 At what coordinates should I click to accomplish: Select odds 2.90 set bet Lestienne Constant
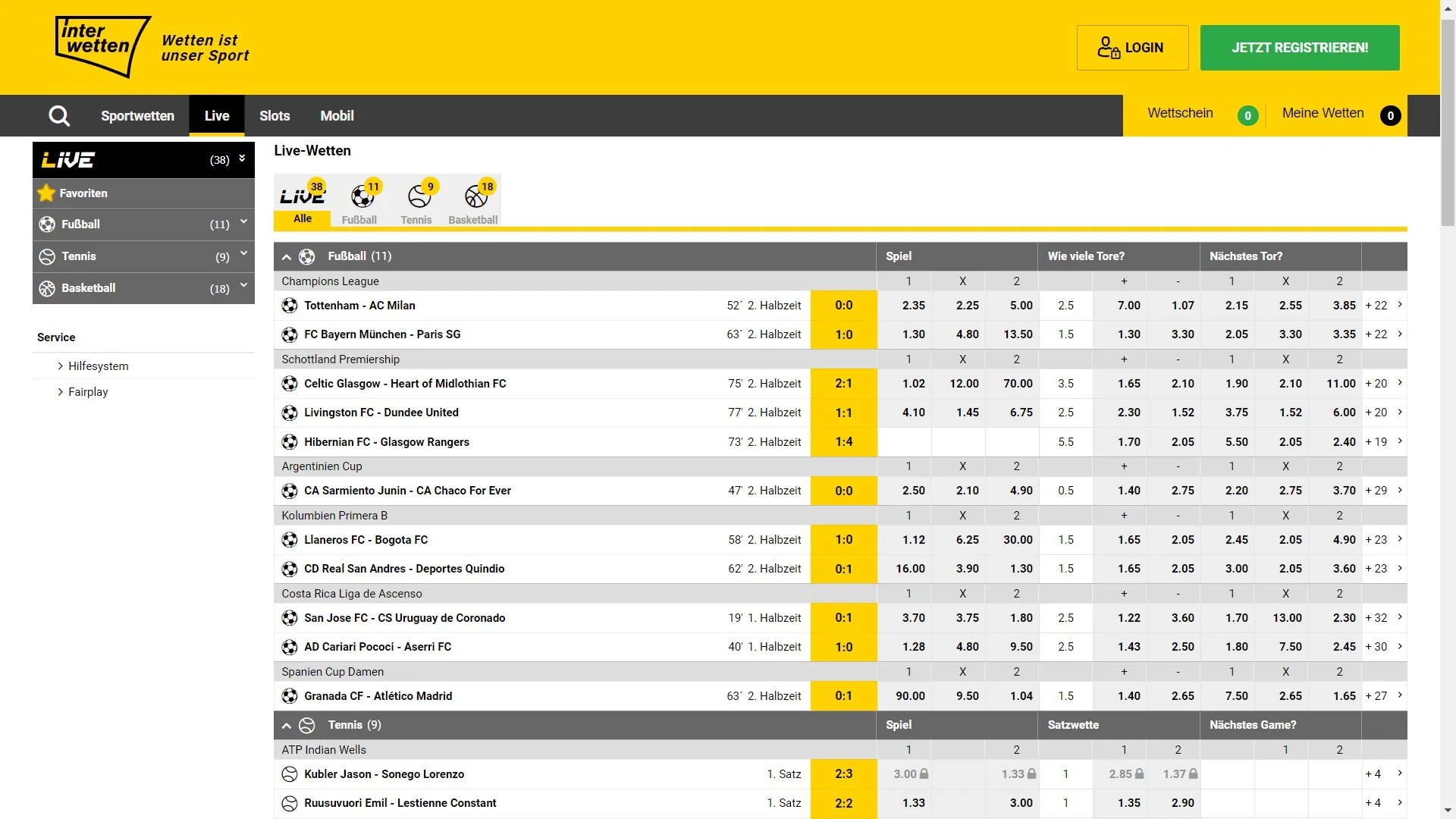(x=1173, y=803)
